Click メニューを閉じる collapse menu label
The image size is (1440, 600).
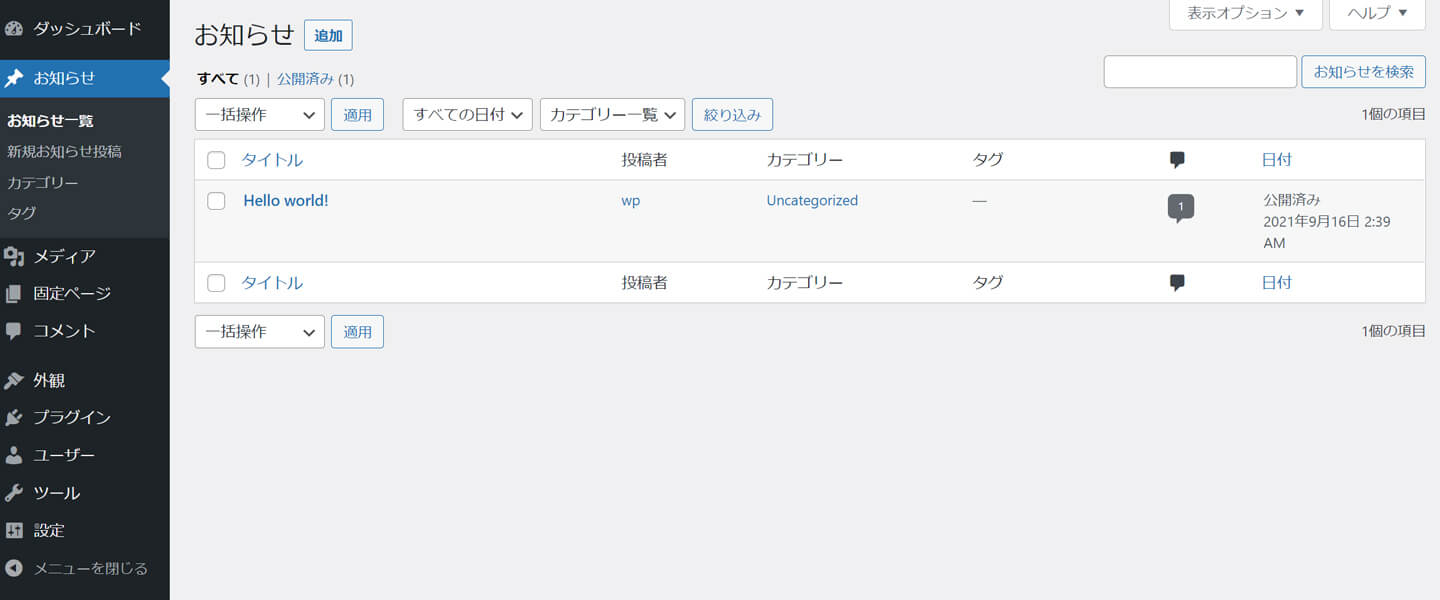(91, 568)
